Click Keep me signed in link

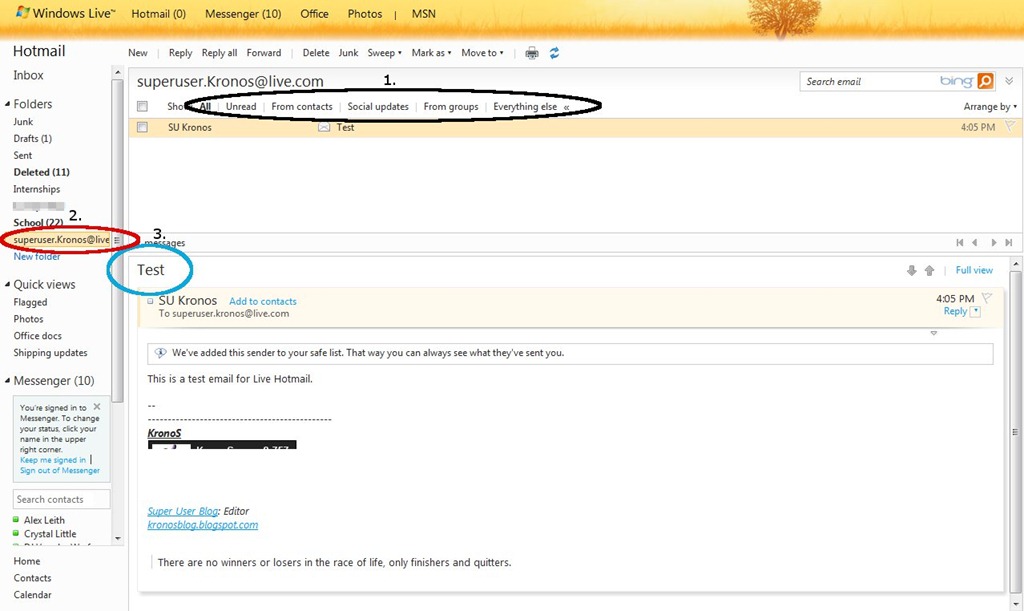[53, 460]
